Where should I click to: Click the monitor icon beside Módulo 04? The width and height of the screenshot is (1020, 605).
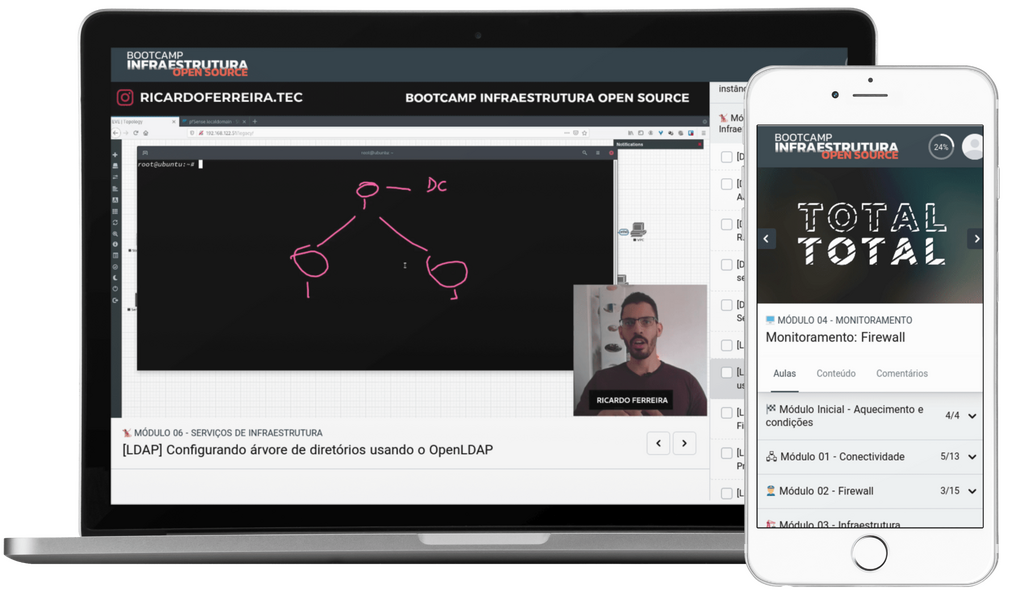tap(771, 320)
